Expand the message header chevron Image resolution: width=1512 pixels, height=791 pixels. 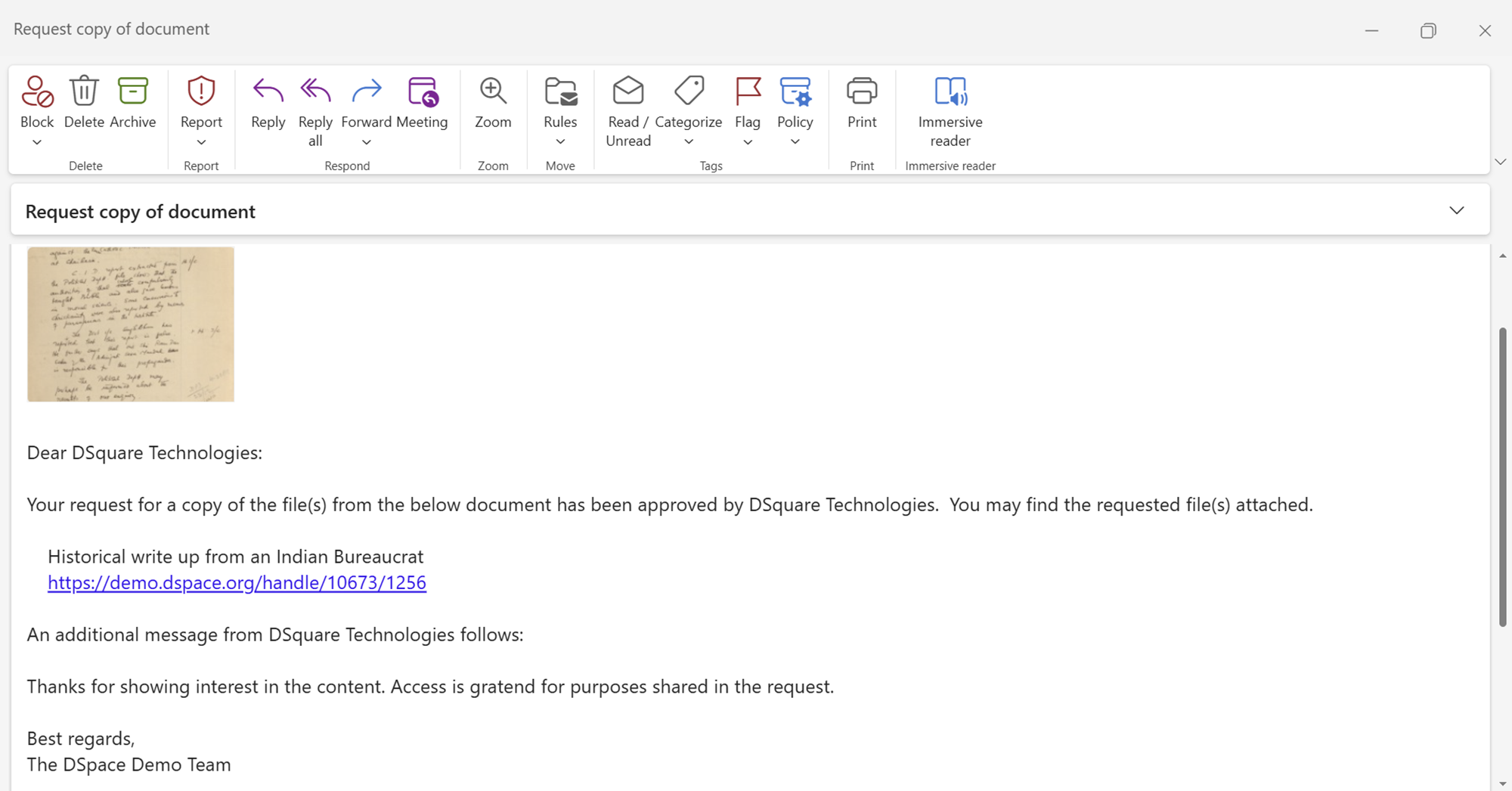tap(1456, 211)
